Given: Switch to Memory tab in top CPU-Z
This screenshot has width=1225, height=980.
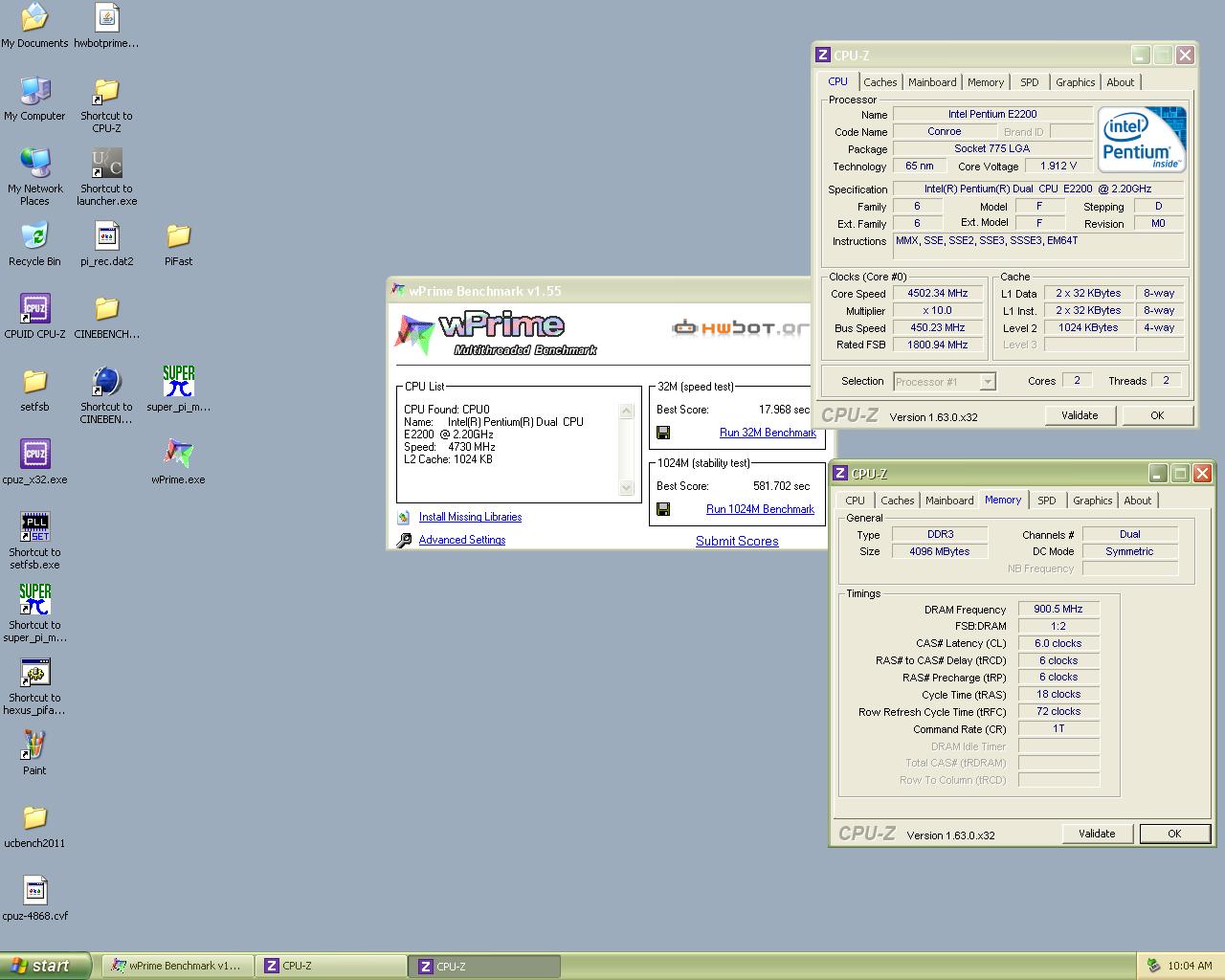Looking at the screenshot, I should coord(986,82).
